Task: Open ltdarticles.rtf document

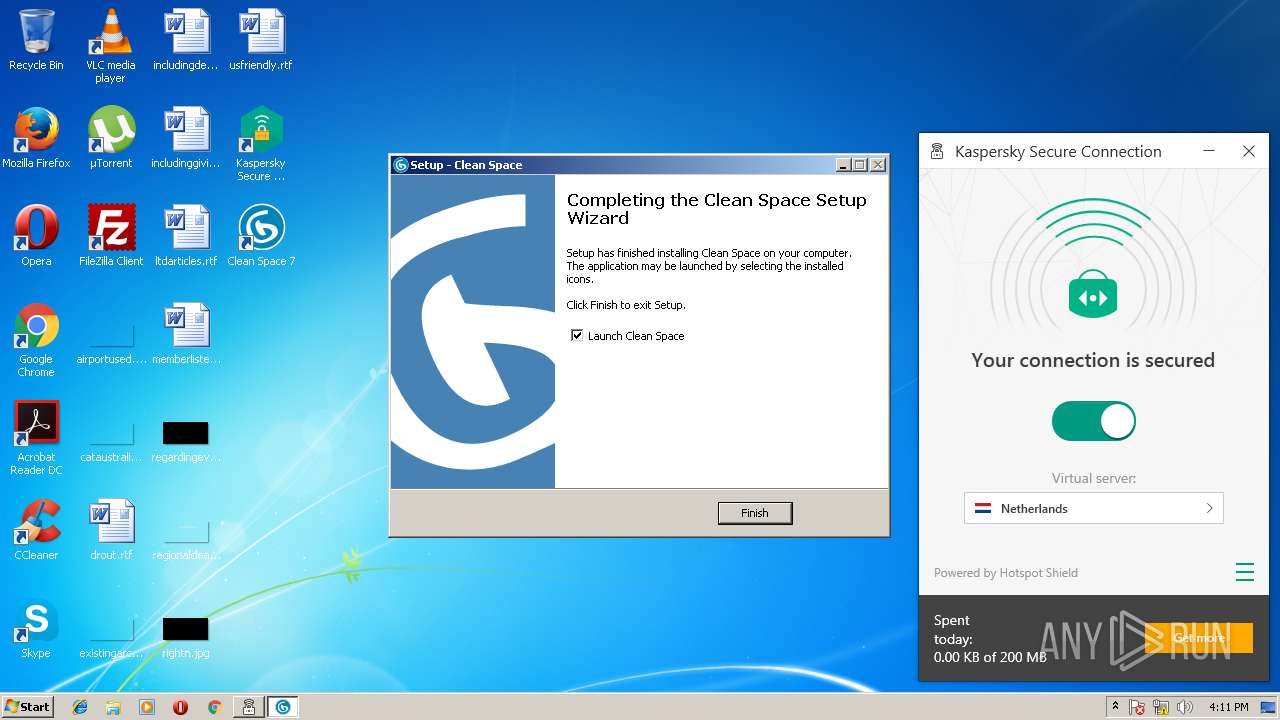Action: pyautogui.click(x=186, y=236)
